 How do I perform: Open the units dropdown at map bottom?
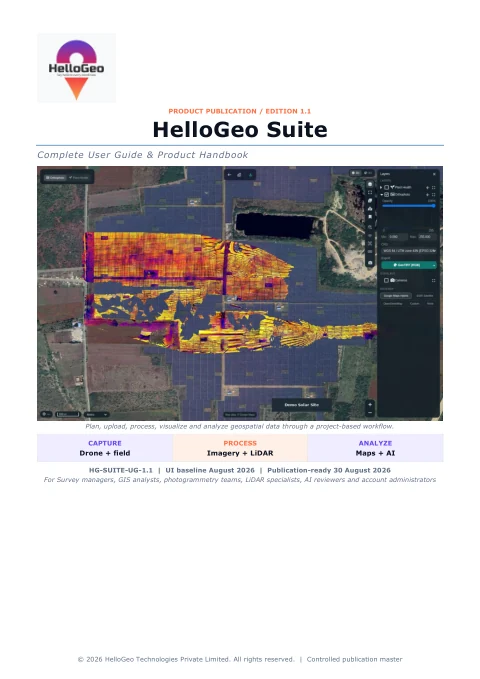point(96,414)
